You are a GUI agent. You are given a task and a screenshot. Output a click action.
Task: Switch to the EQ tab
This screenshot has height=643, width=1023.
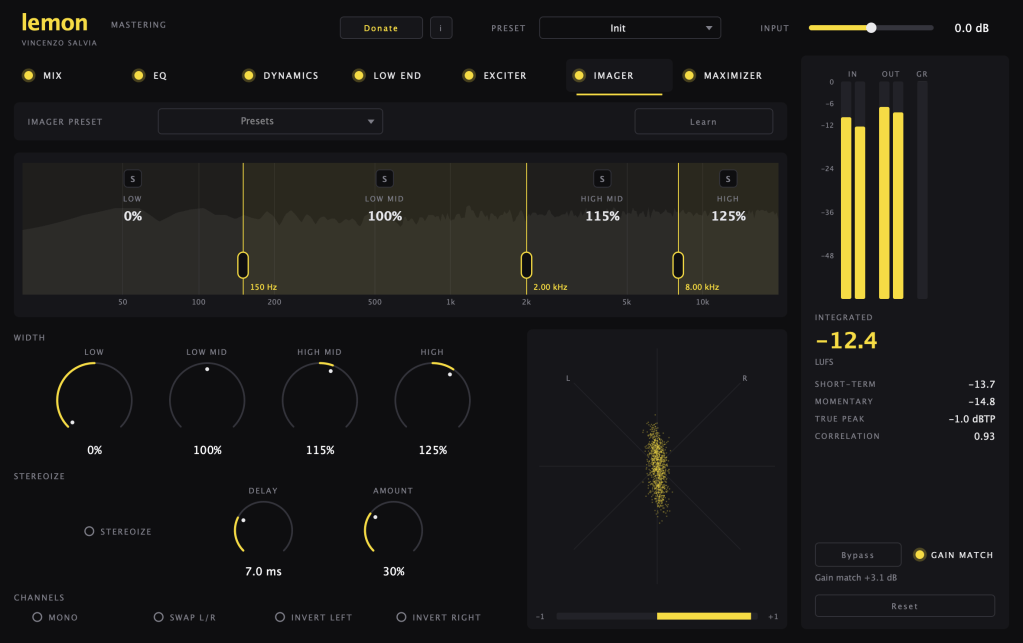pos(160,76)
